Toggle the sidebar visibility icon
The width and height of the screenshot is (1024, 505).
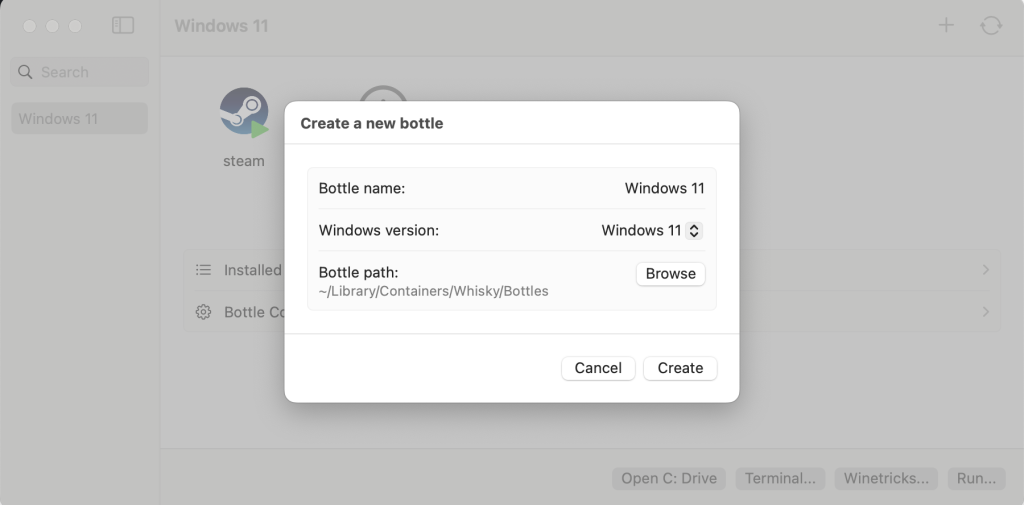point(123,25)
